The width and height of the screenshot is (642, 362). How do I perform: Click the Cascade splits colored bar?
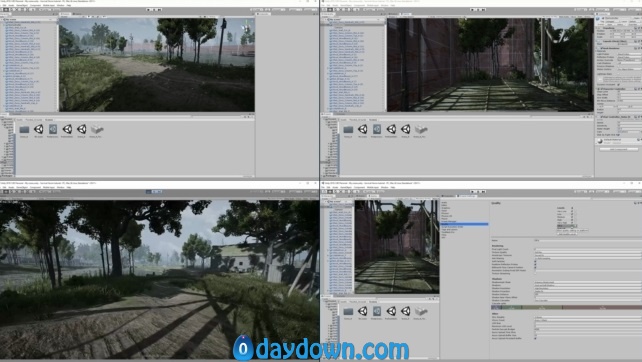566,307
